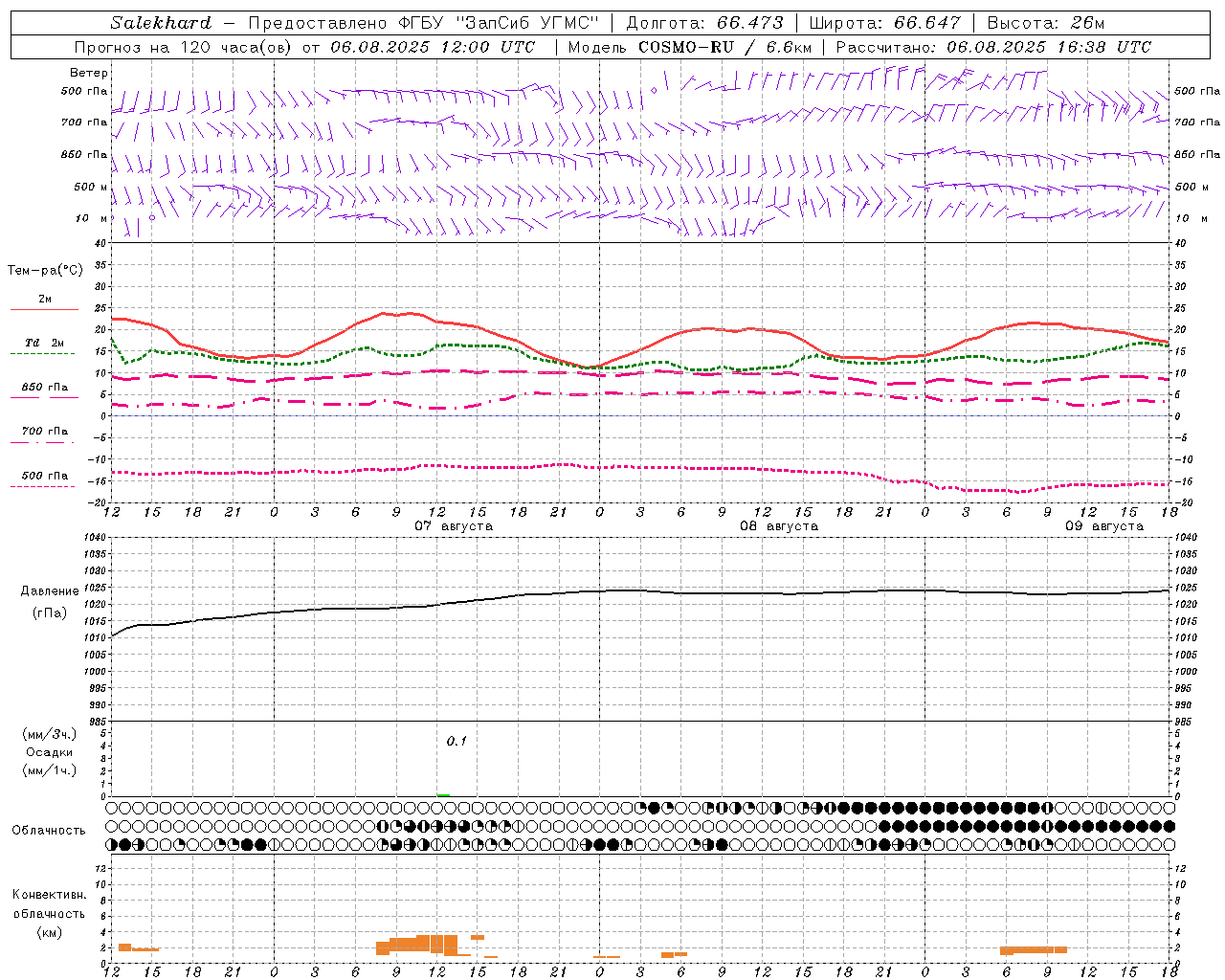Select the '(мм/3ч.)' precipitation unit label
This screenshot has width=1225, height=980.
[50, 734]
